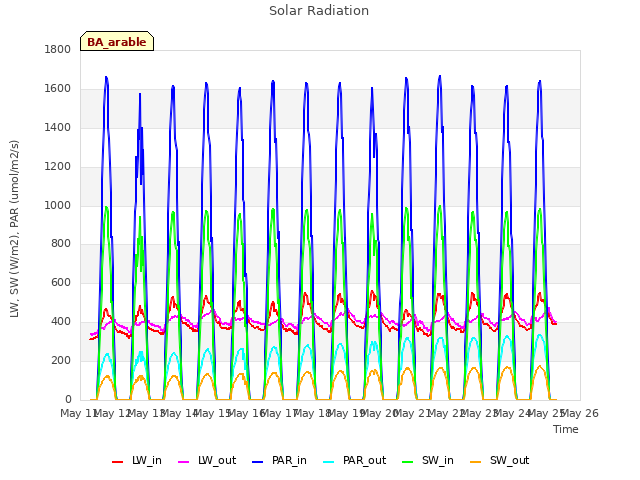Click the 200 y-axis tick value
Image resolution: width=640 pixels, height=480 pixels.
pos(61,360)
